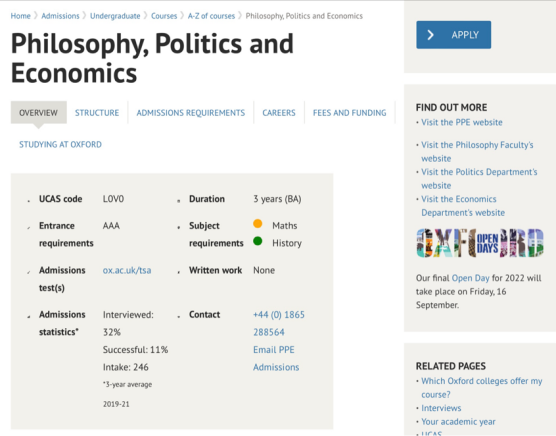Click the Open Day text link
Screen dimensions: 556x436
click(x=471, y=278)
